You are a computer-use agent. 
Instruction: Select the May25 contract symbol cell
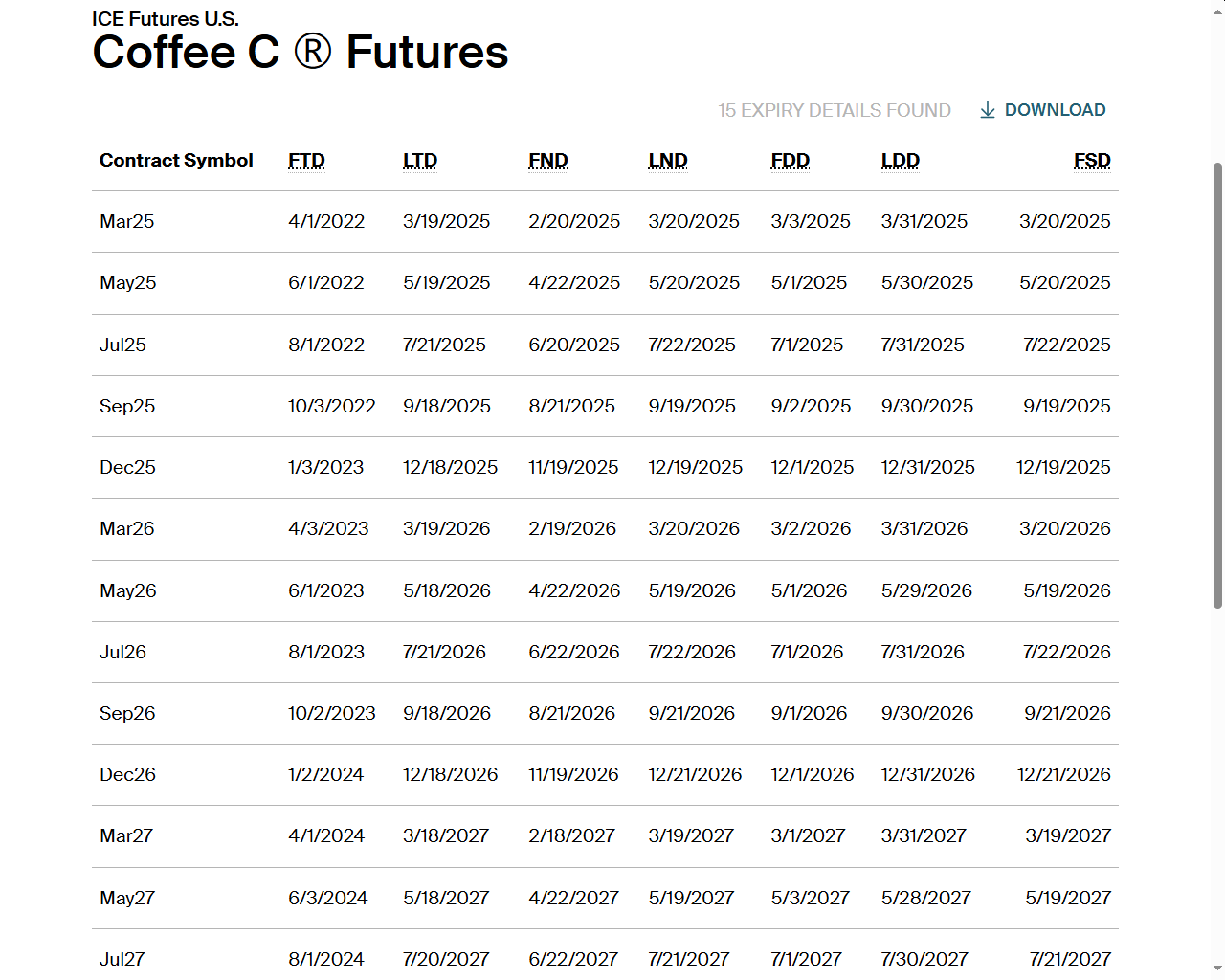[x=128, y=283]
